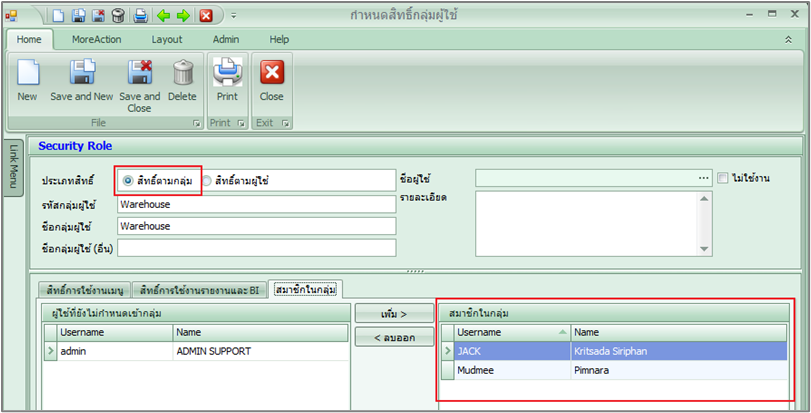Screen dimensions: 811x413
Task: Open the MoreAction ribbon tab
Action: tap(97, 39)
